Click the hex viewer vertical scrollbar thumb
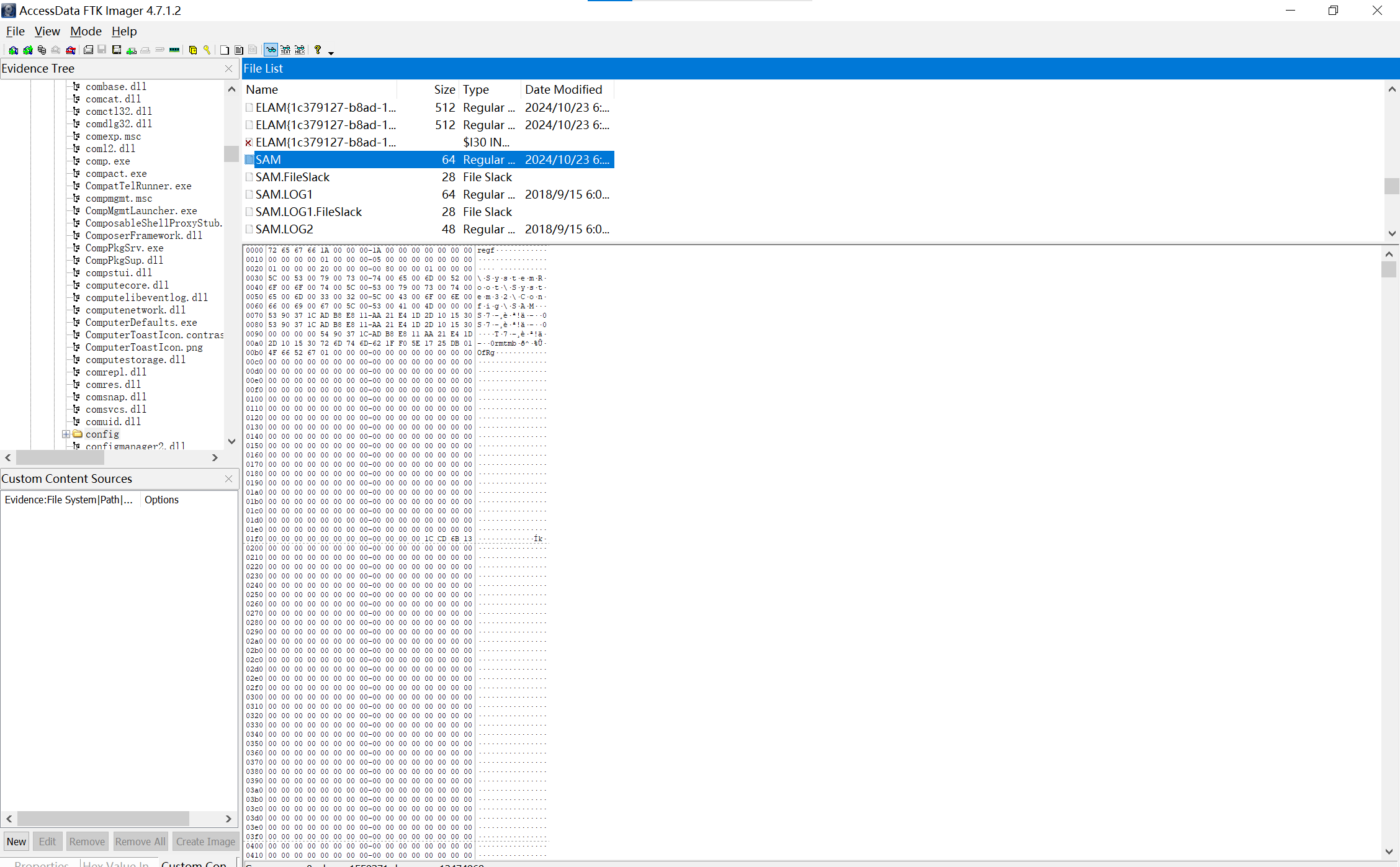This screenshot has width=1400, height=867. click(1389, 269)
